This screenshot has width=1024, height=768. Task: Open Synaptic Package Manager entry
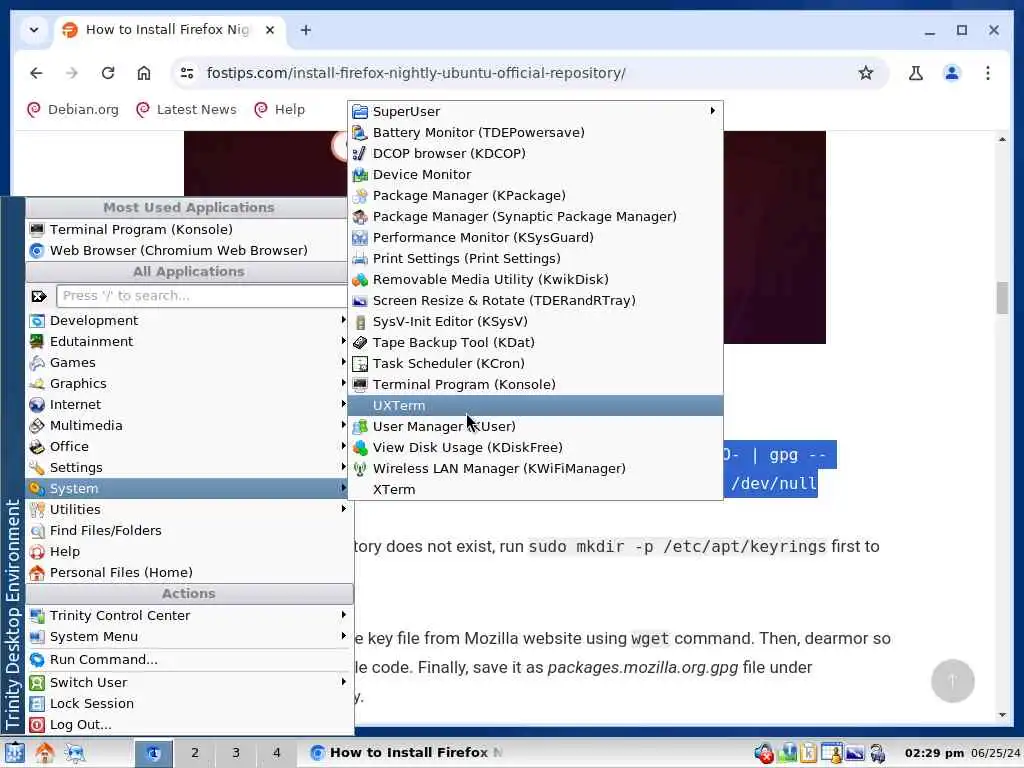tap(535, 216)
